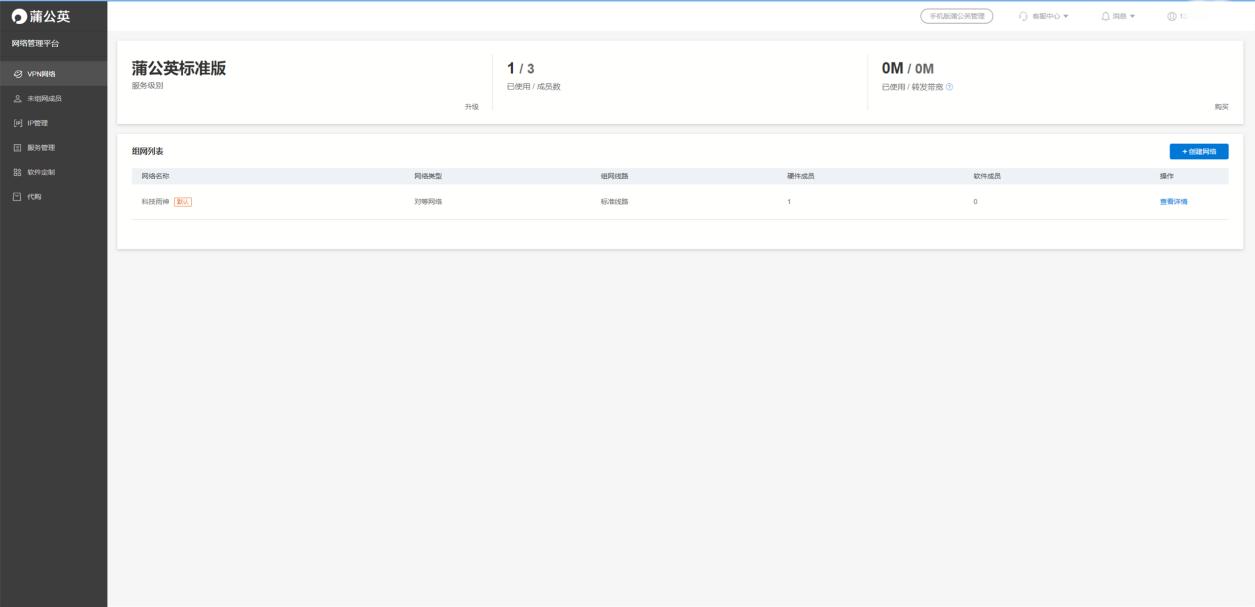Screen dimensions: 1255x607
Task: Click the 科技雨神 network name
Action: click(x=156, y=202)
